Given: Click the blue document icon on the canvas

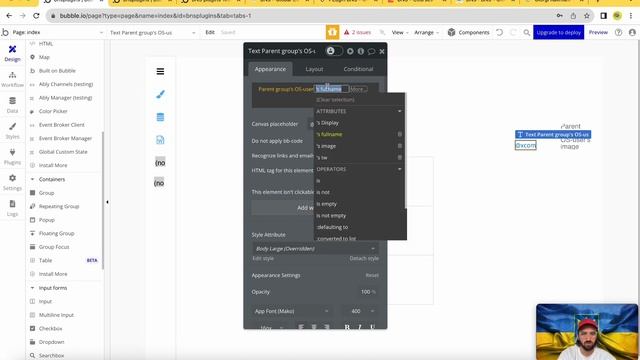Looking at the screenshot, I should click(160, 140).
